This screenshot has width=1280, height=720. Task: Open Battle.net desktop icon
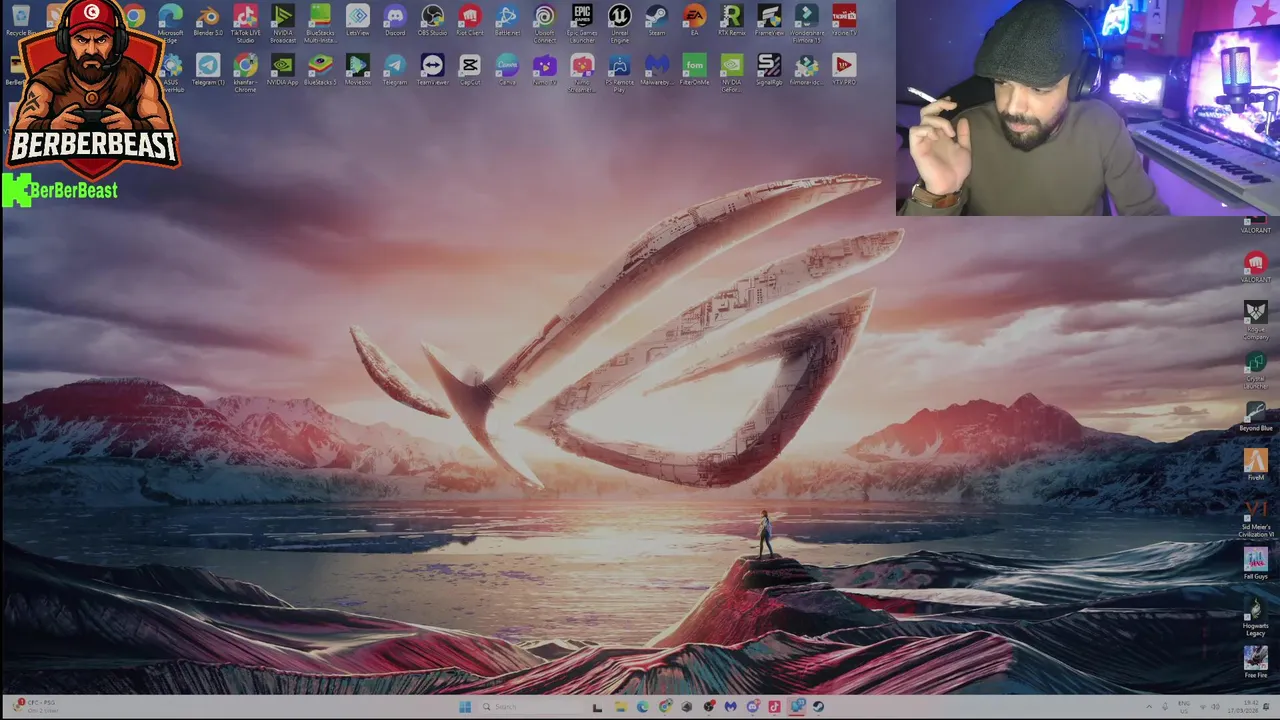pos(507,21)
